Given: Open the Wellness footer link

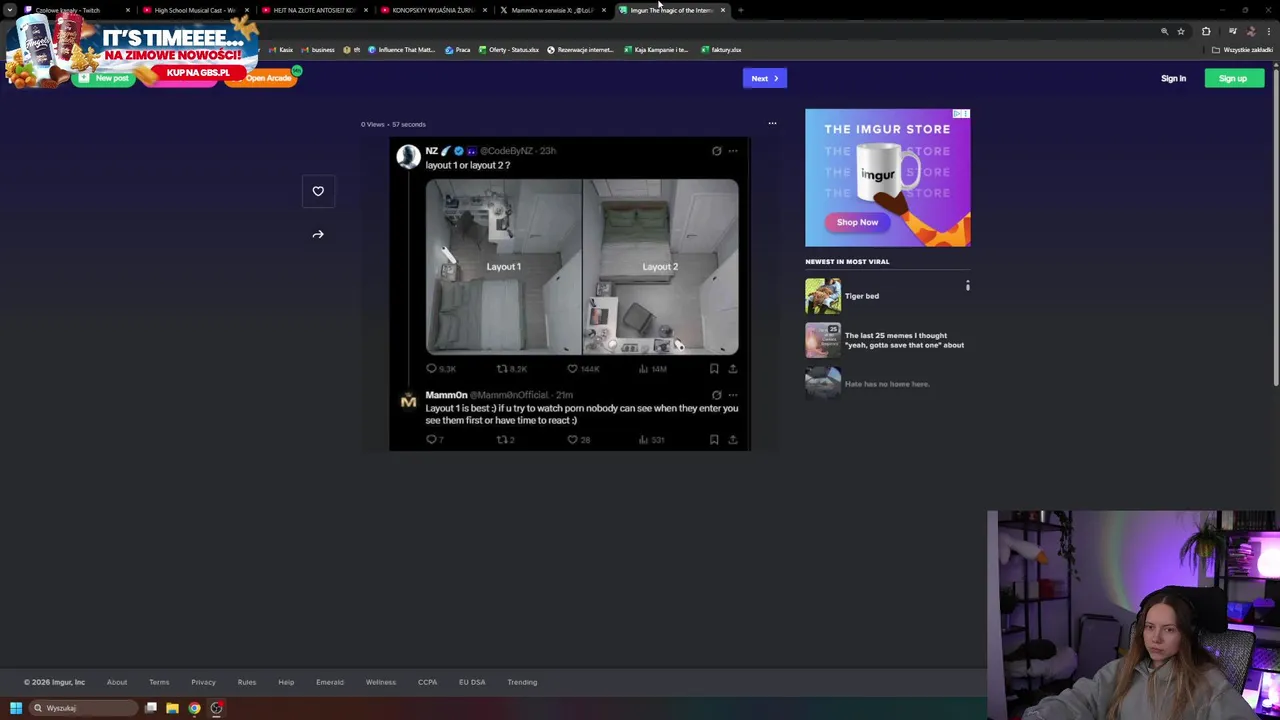Looking at the screenshot, I should click(381, 682).
